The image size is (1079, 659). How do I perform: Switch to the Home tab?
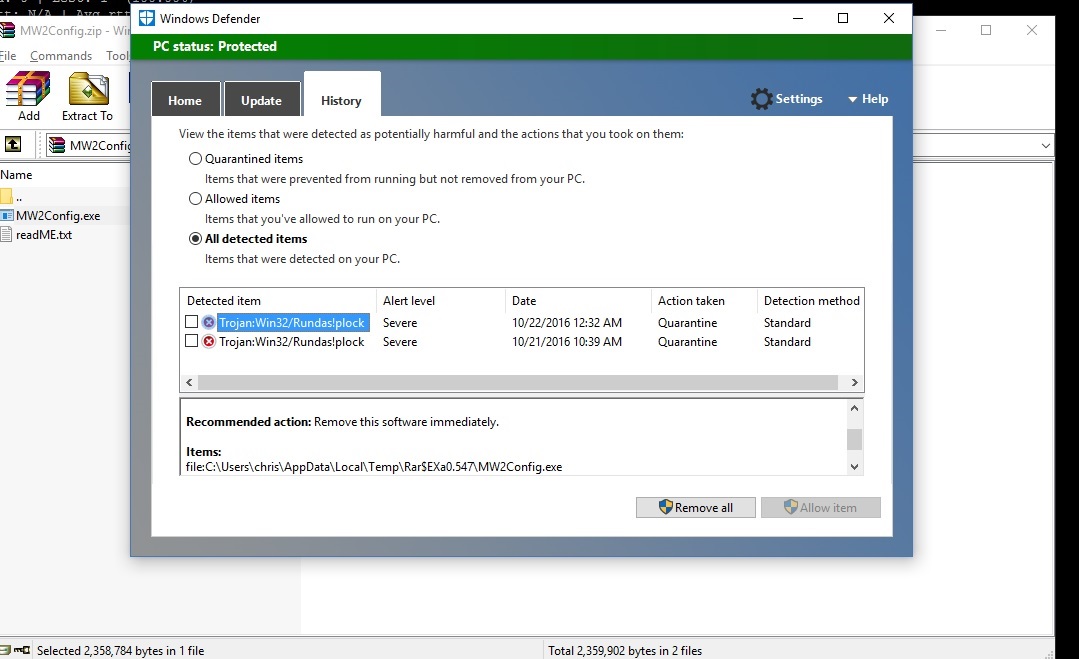click(185, 101)
